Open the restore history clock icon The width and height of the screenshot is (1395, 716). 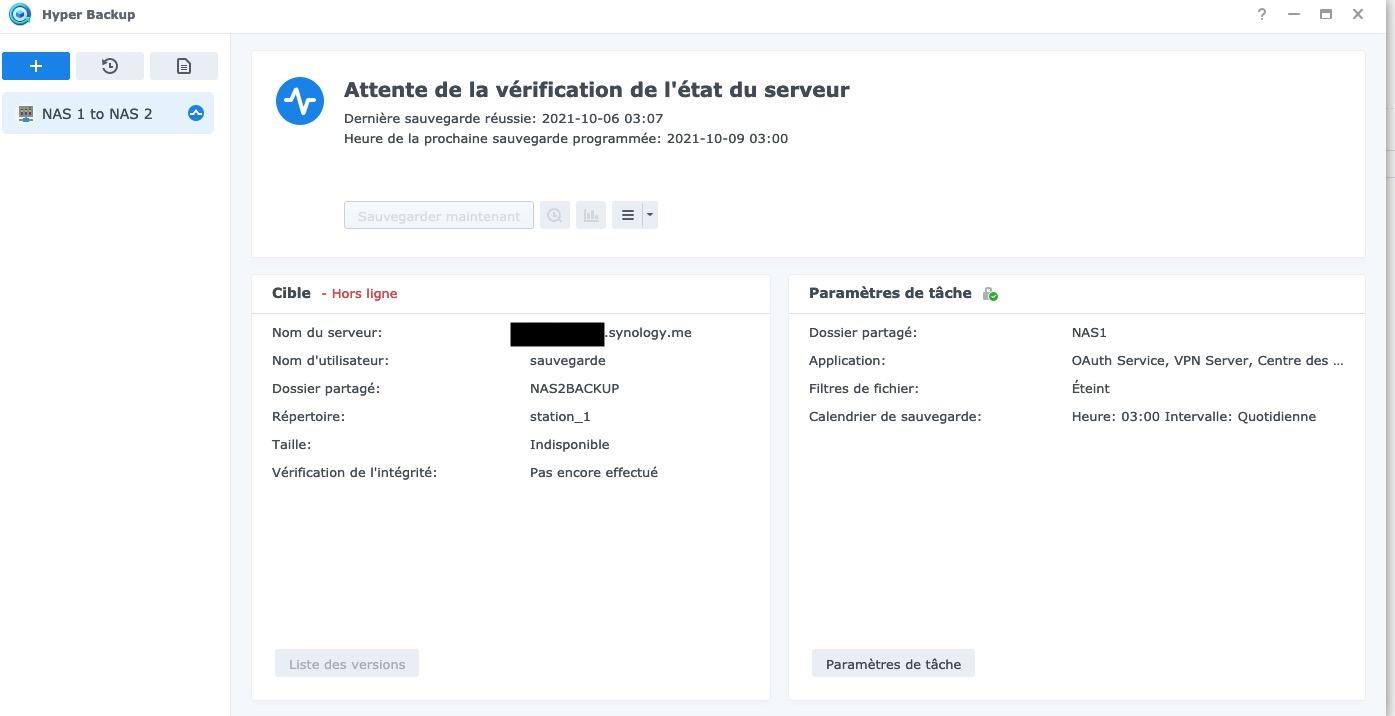[110, 66]
